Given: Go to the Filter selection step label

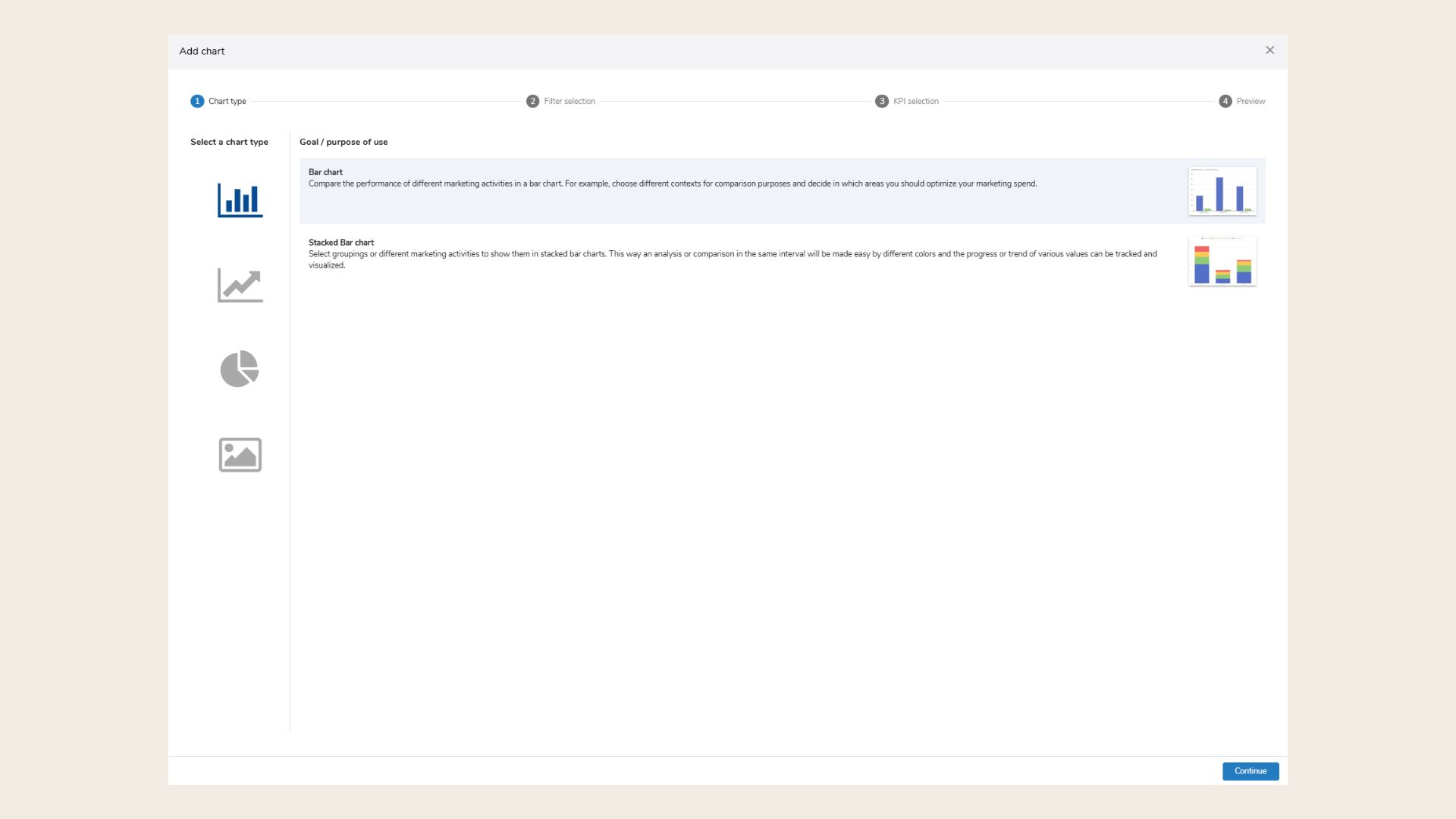Looking at the screenshot, I should 569,101.
